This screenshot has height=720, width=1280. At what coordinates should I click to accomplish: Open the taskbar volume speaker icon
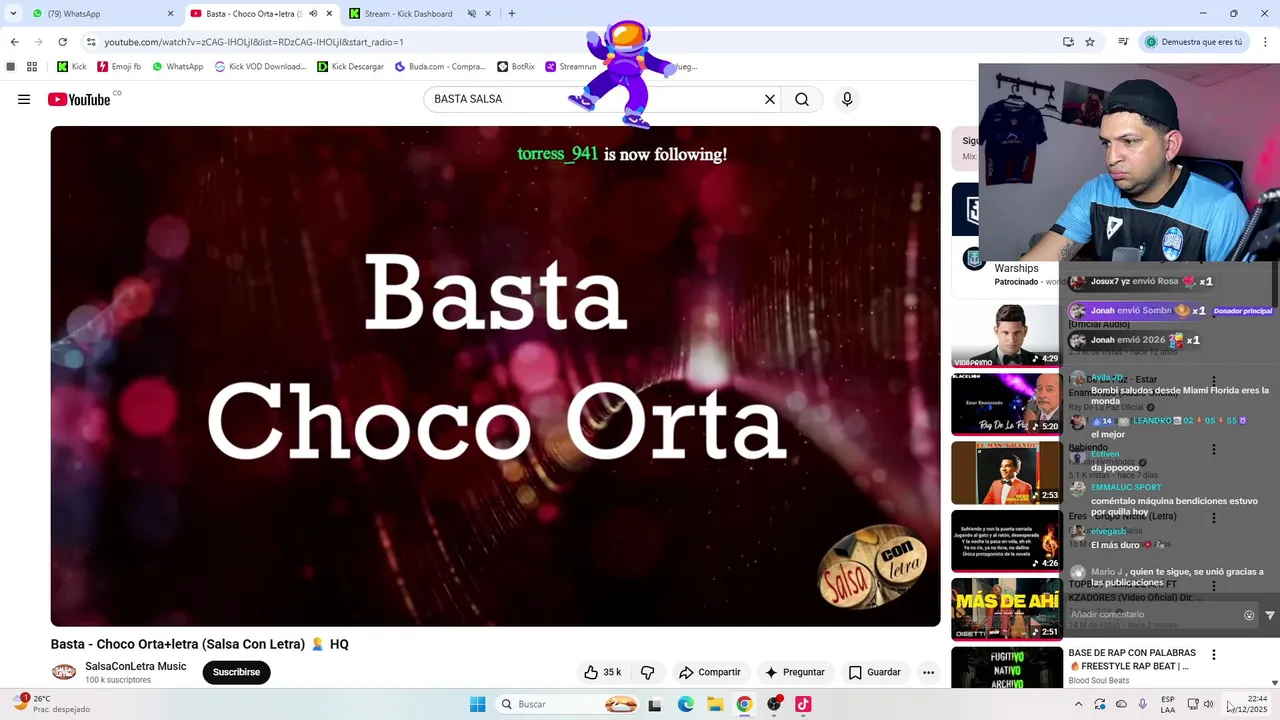click(x=1209, y=704)
